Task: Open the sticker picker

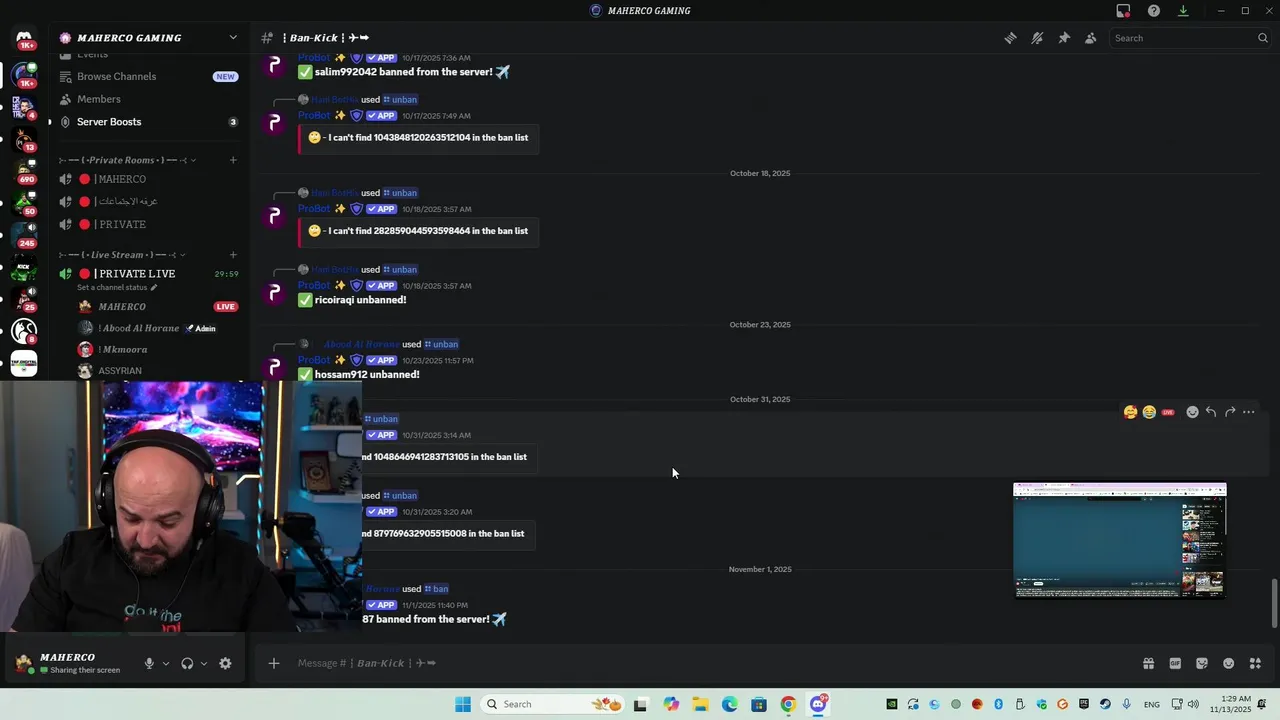Action: [1202, 664]
